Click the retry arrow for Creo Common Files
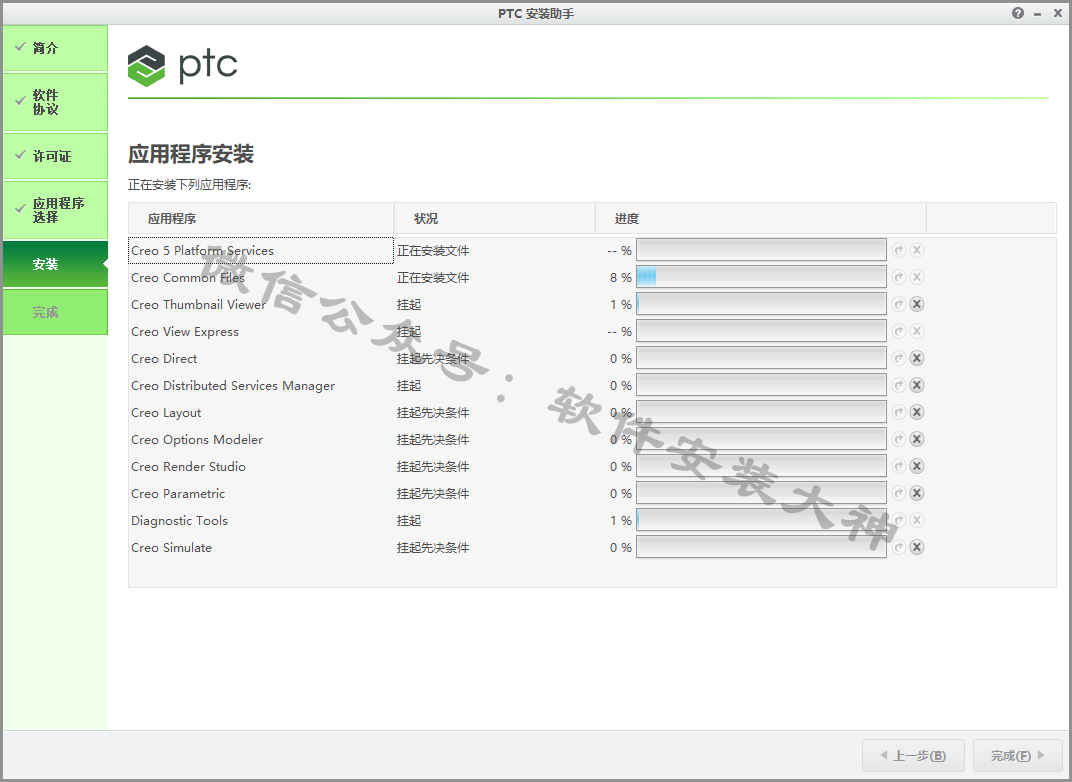Viewport: 1072px width, 782px height. 899,277
